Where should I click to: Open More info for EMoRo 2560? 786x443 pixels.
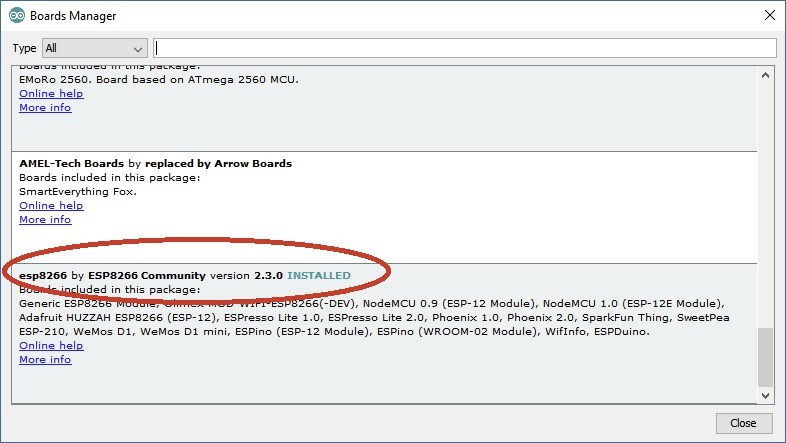tap(45, 107)
